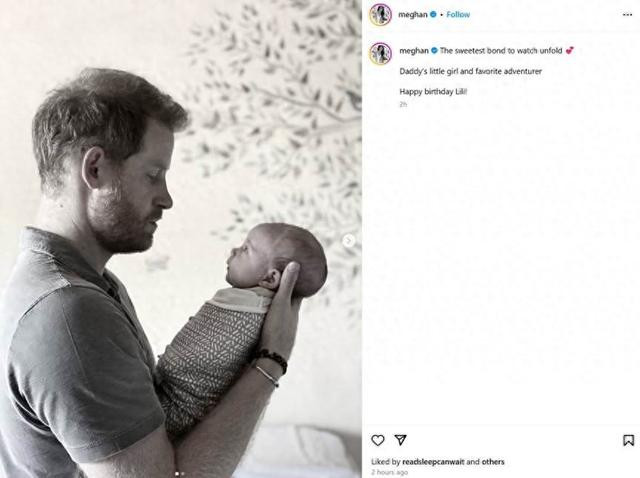Select the first carousel indicator dot

click(177, 474)
